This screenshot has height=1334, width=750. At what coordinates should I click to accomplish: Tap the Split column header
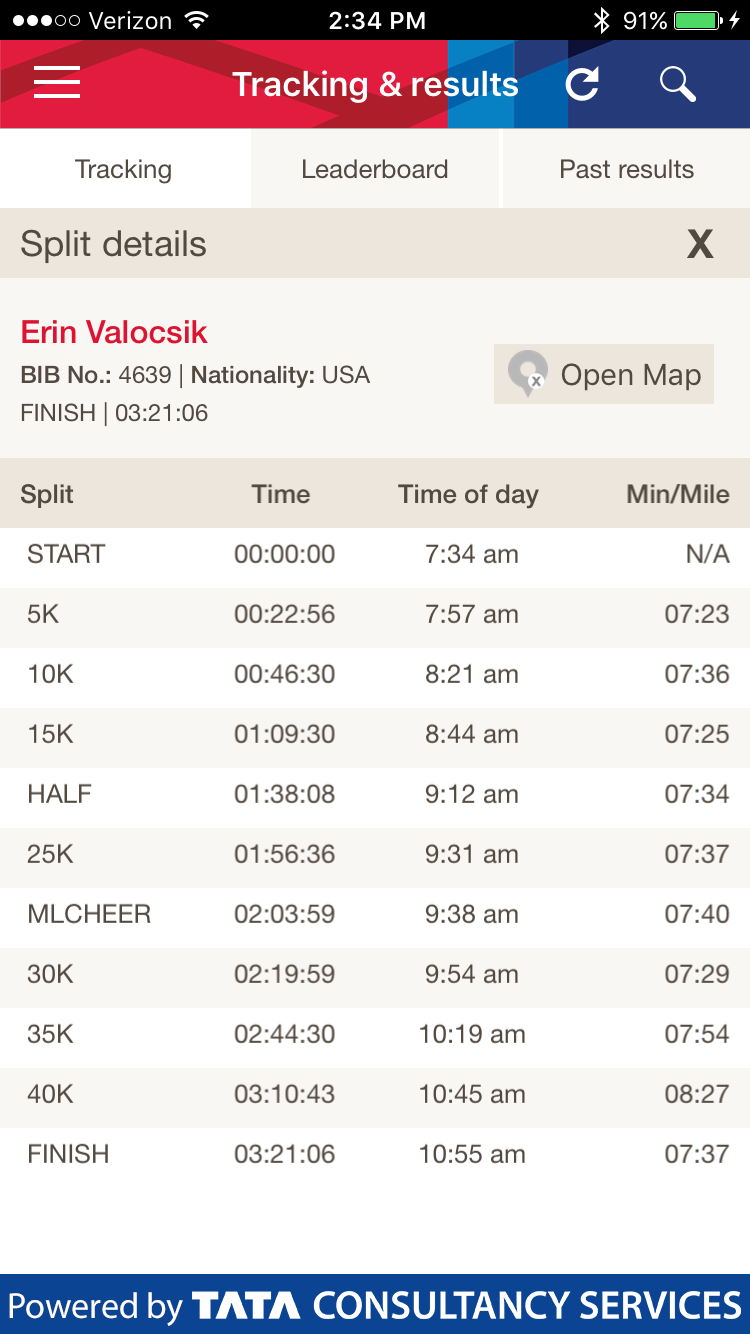tap(47, 494)
